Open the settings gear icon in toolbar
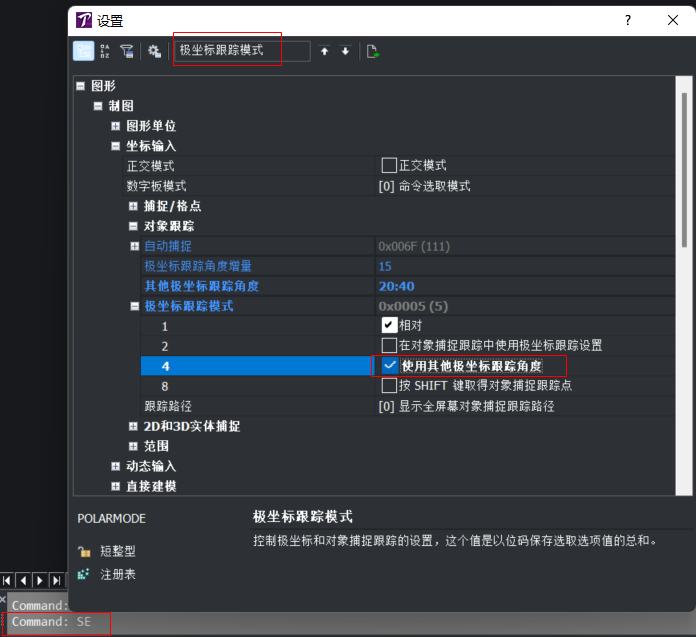The image size is (696, 637). point(154,51)
